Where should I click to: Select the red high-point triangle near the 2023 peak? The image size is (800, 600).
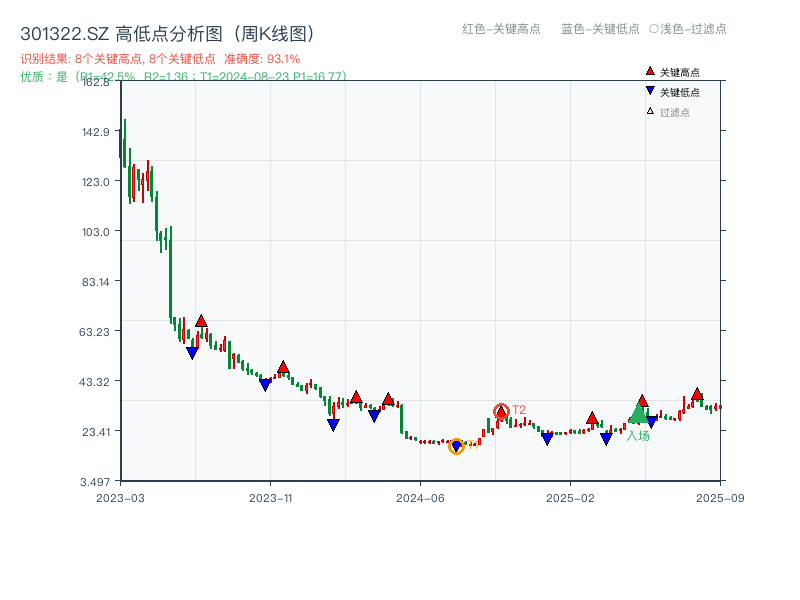coord(199,320)
